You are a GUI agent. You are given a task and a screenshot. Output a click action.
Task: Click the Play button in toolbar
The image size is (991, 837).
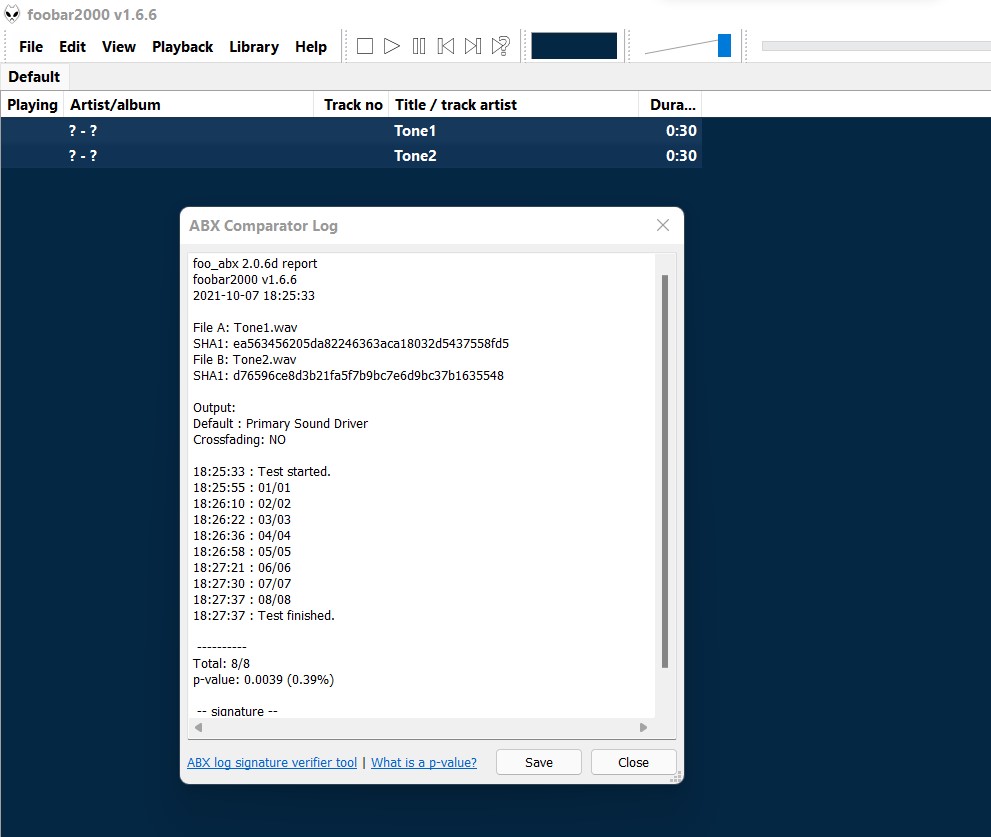pos(392,46)
